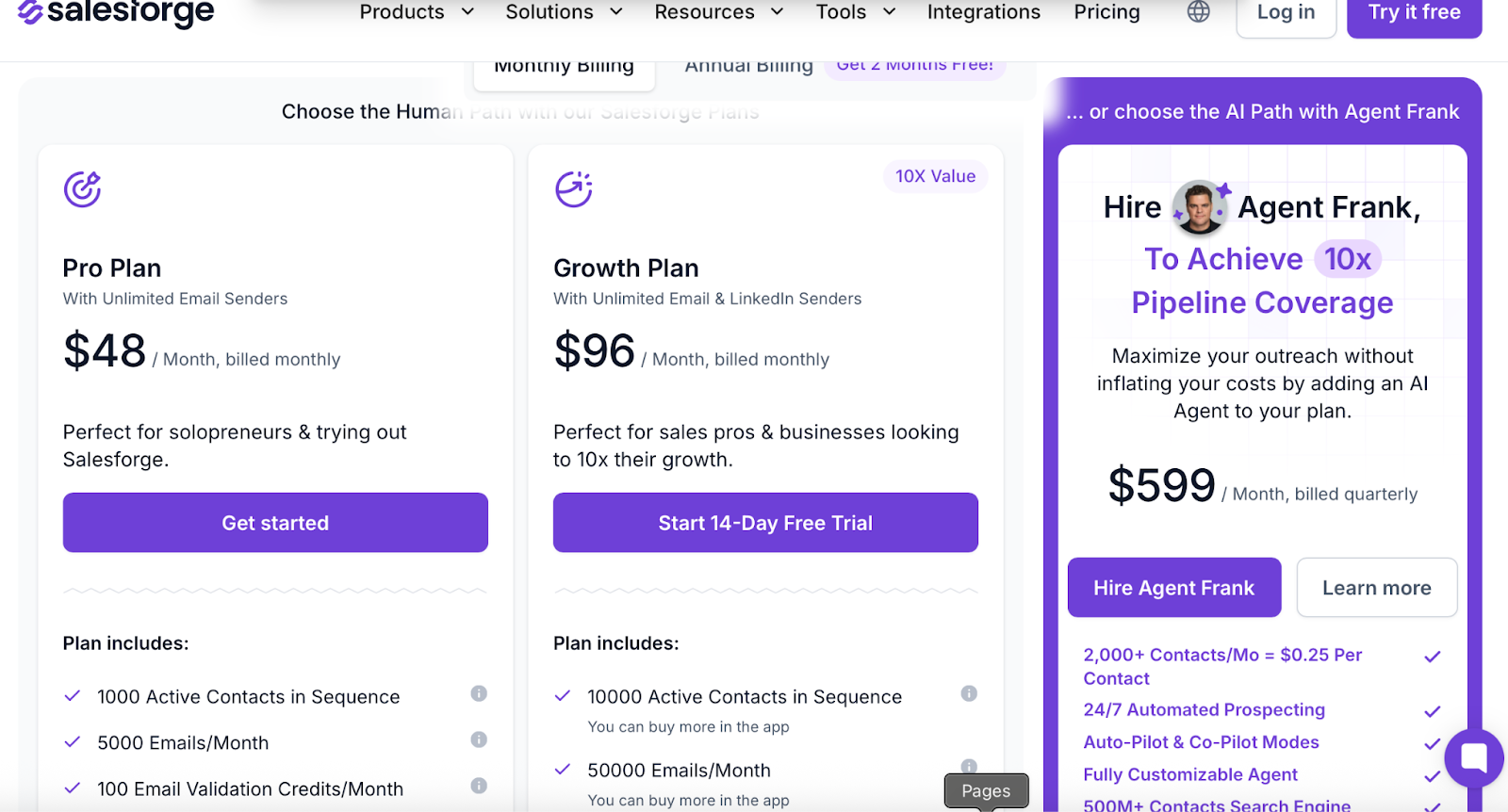Image resolution: width=1508 pixels, height=812 pixels.
Task: Click the Salesforge logo icon
Action: coord(32,12)
